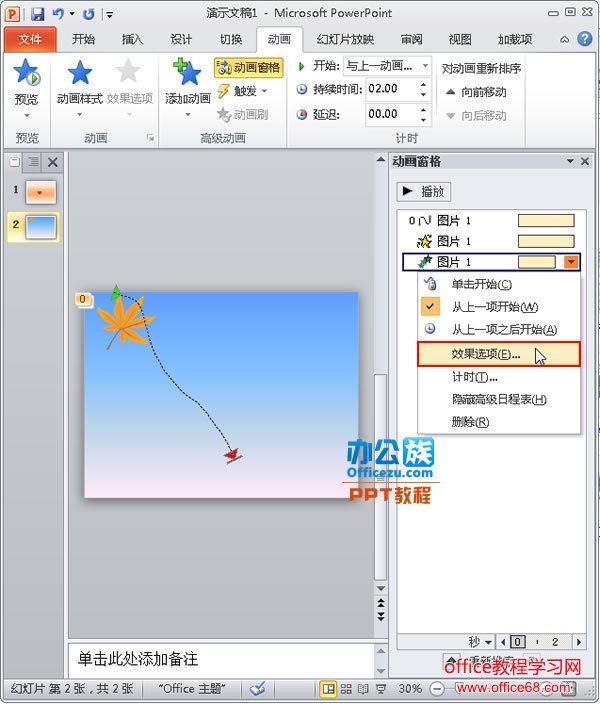The width and height of the screenshot is (600, 704).
Task: Click the notes area 单击此处添加备注
Action: [x=221, y=660]
